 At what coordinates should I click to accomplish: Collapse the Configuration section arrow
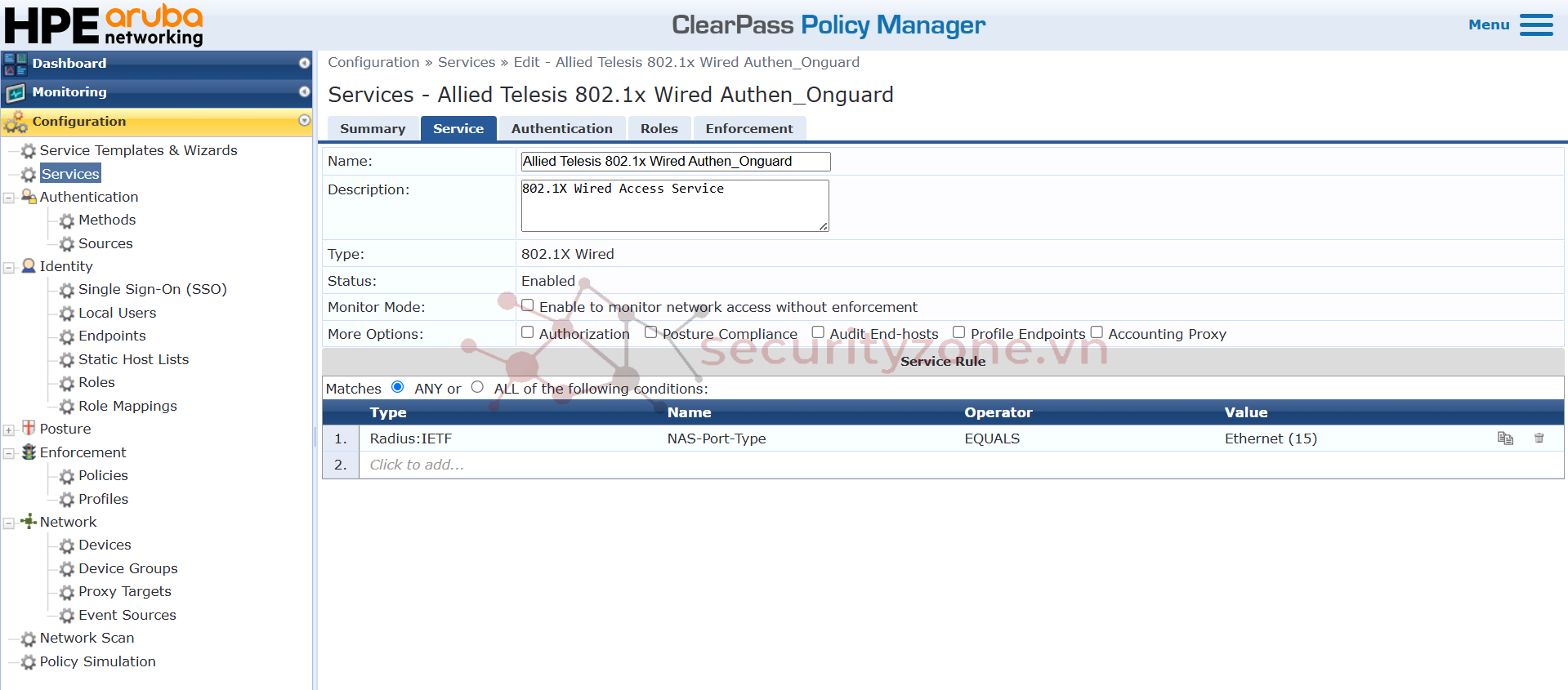pos(304,121)
